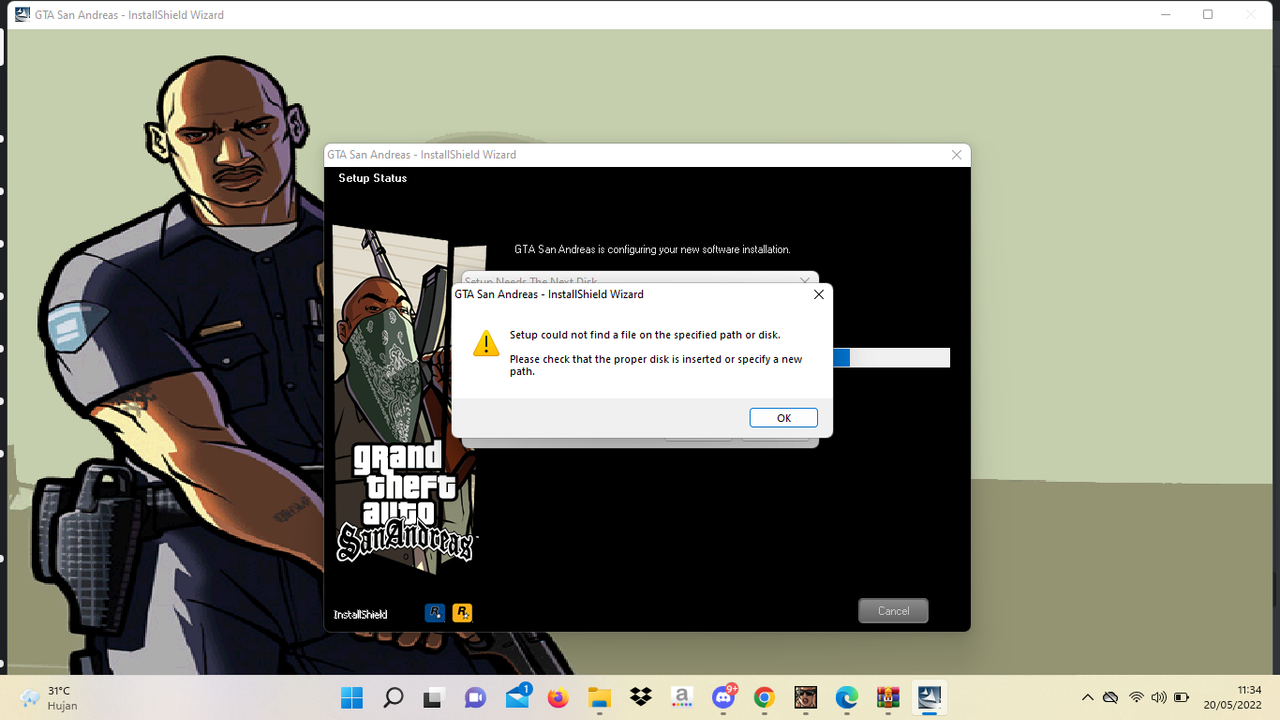Open the Chat app from the taskbar
1280x720 pixels.
point(475,697)
